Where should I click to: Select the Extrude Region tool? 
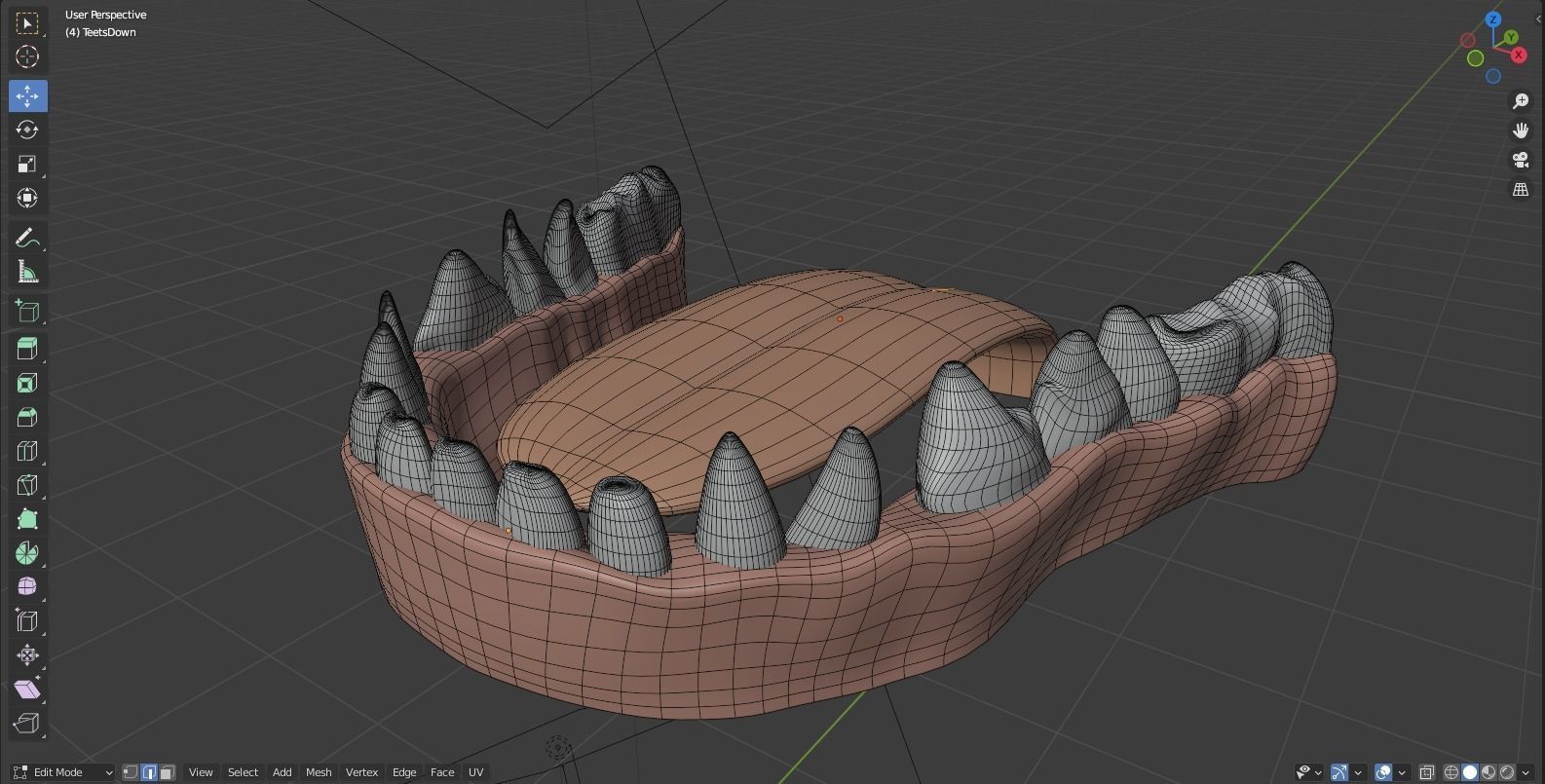click(27, 349)
